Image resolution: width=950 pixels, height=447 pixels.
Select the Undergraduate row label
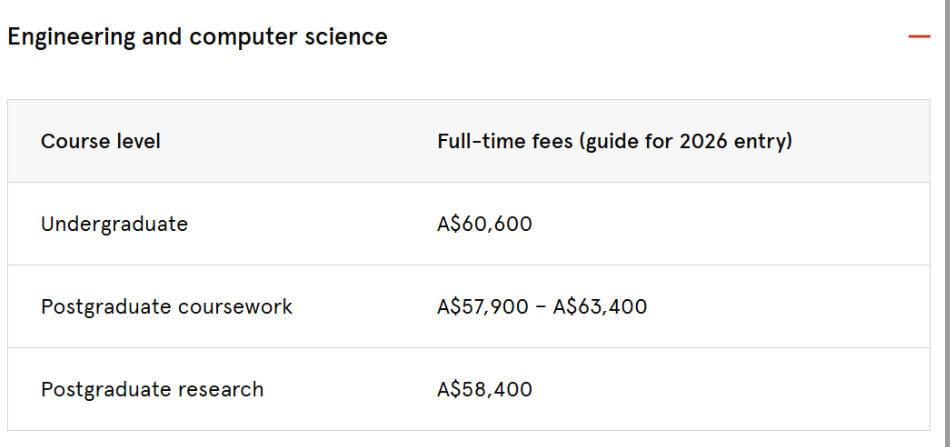coord(114,224)
